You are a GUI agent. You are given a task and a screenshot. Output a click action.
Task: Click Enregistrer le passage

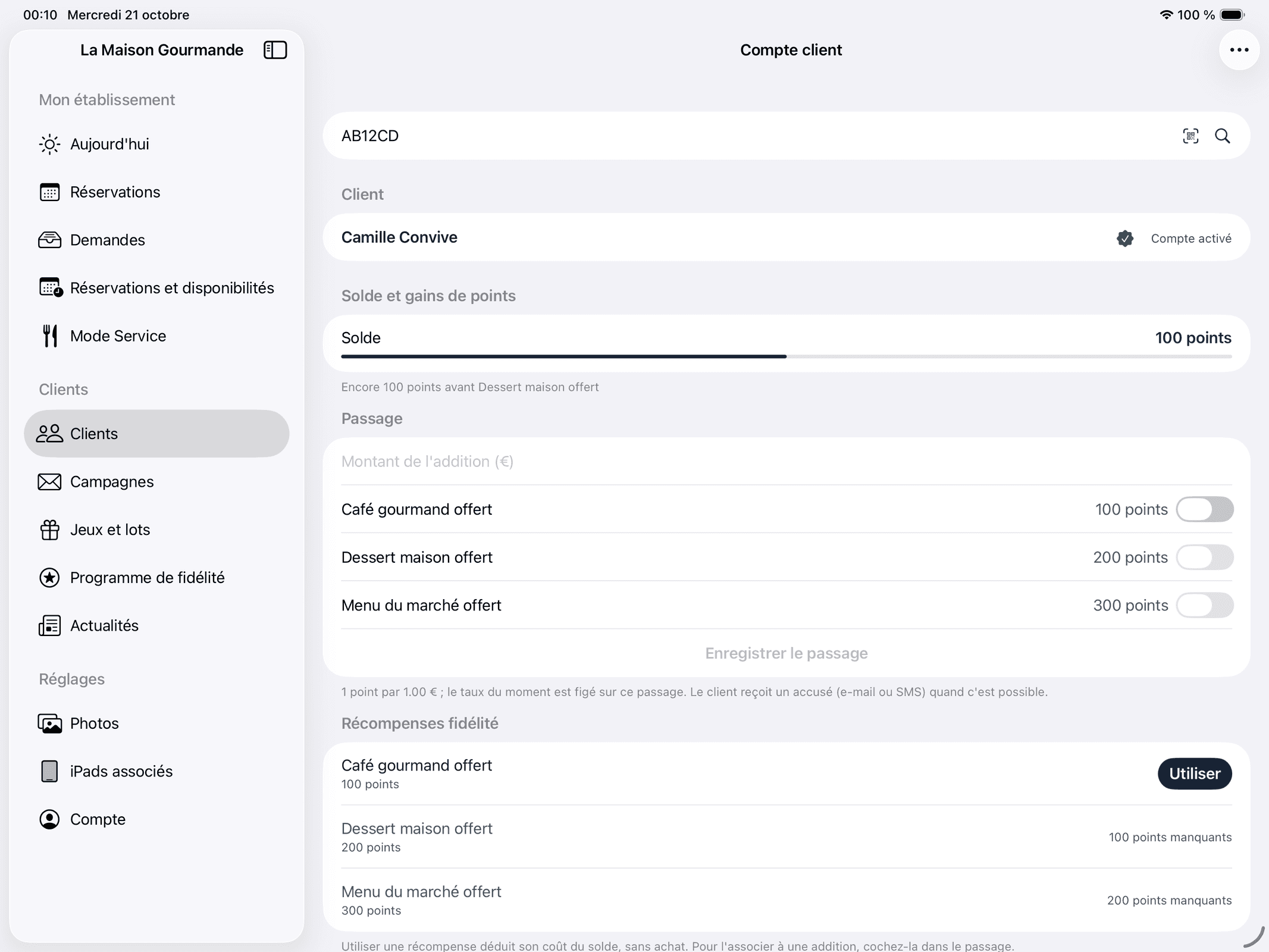(x=787, y=653)
